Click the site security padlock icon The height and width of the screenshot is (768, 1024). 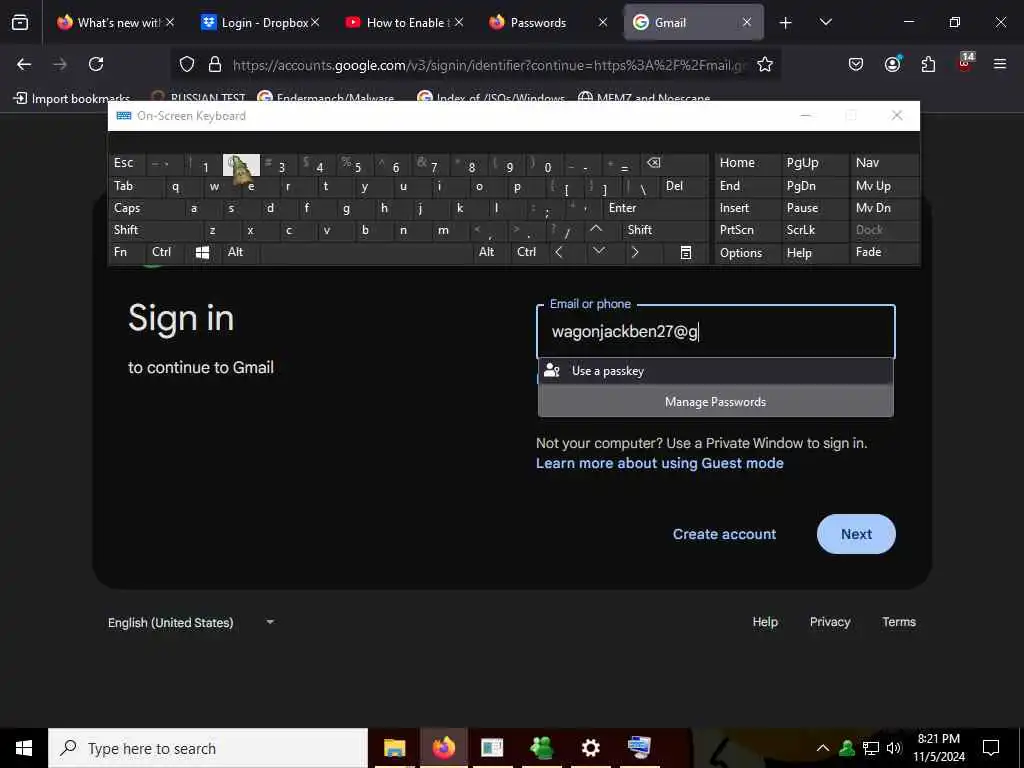click(215, 64)
